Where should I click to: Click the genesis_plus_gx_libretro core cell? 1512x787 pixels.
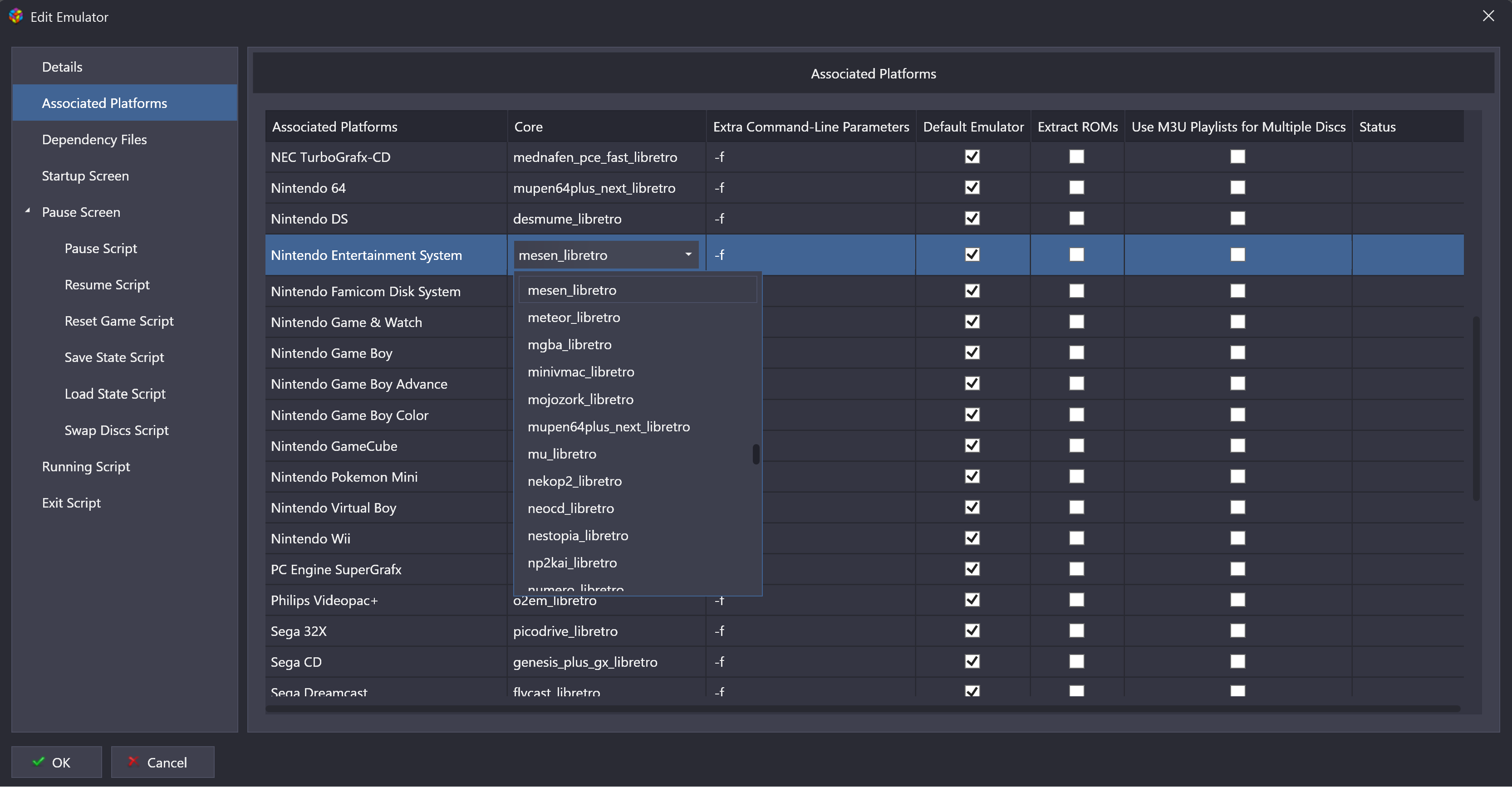606,662
